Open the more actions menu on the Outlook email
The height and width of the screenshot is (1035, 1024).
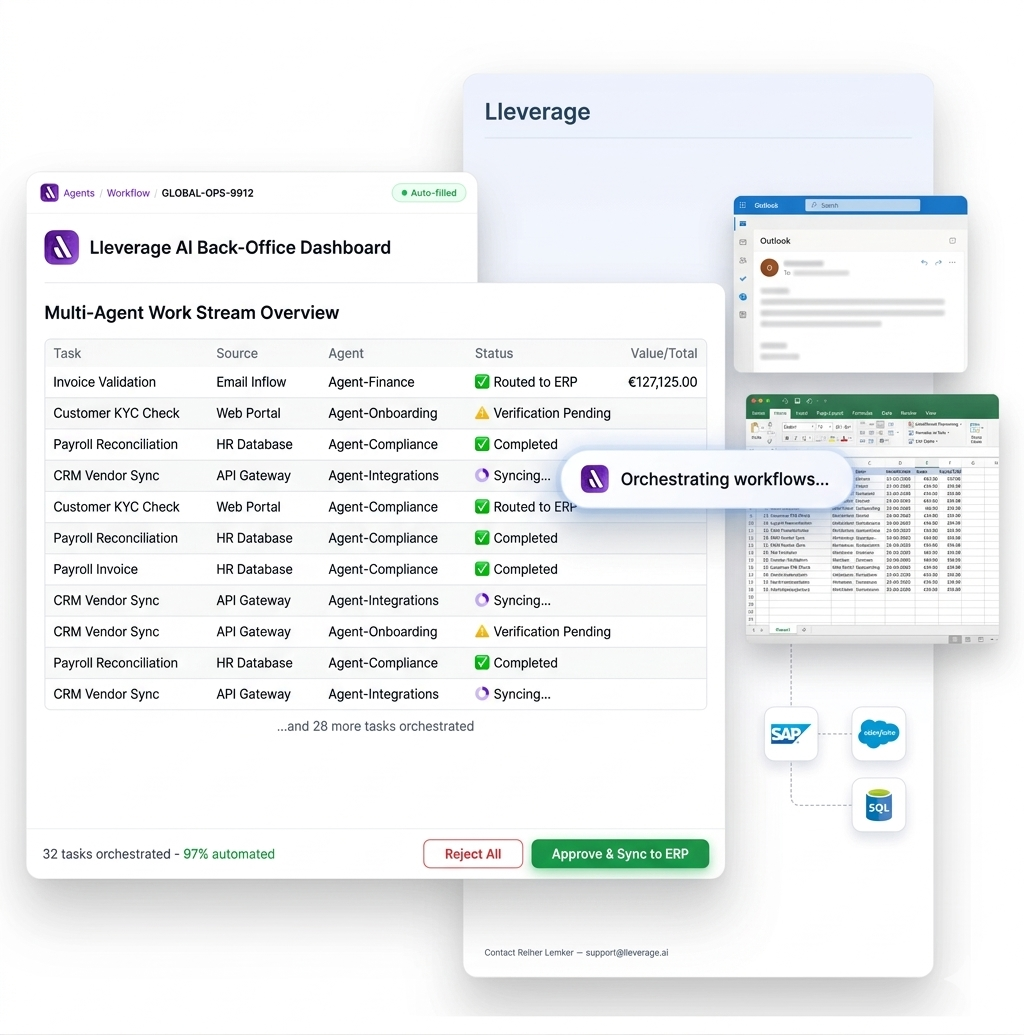click(x=952, y=262)
